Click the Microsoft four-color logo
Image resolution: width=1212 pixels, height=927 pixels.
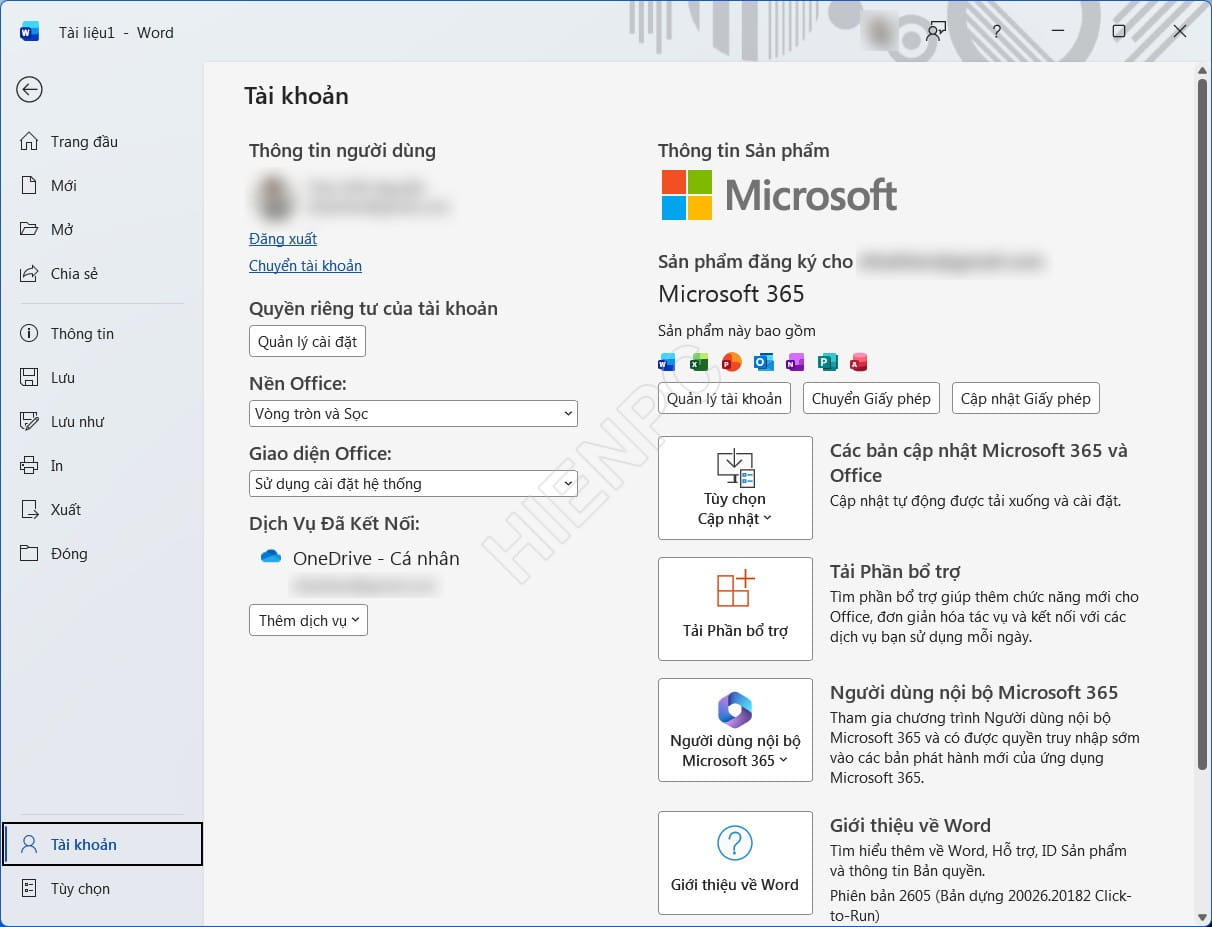(686, 194)
